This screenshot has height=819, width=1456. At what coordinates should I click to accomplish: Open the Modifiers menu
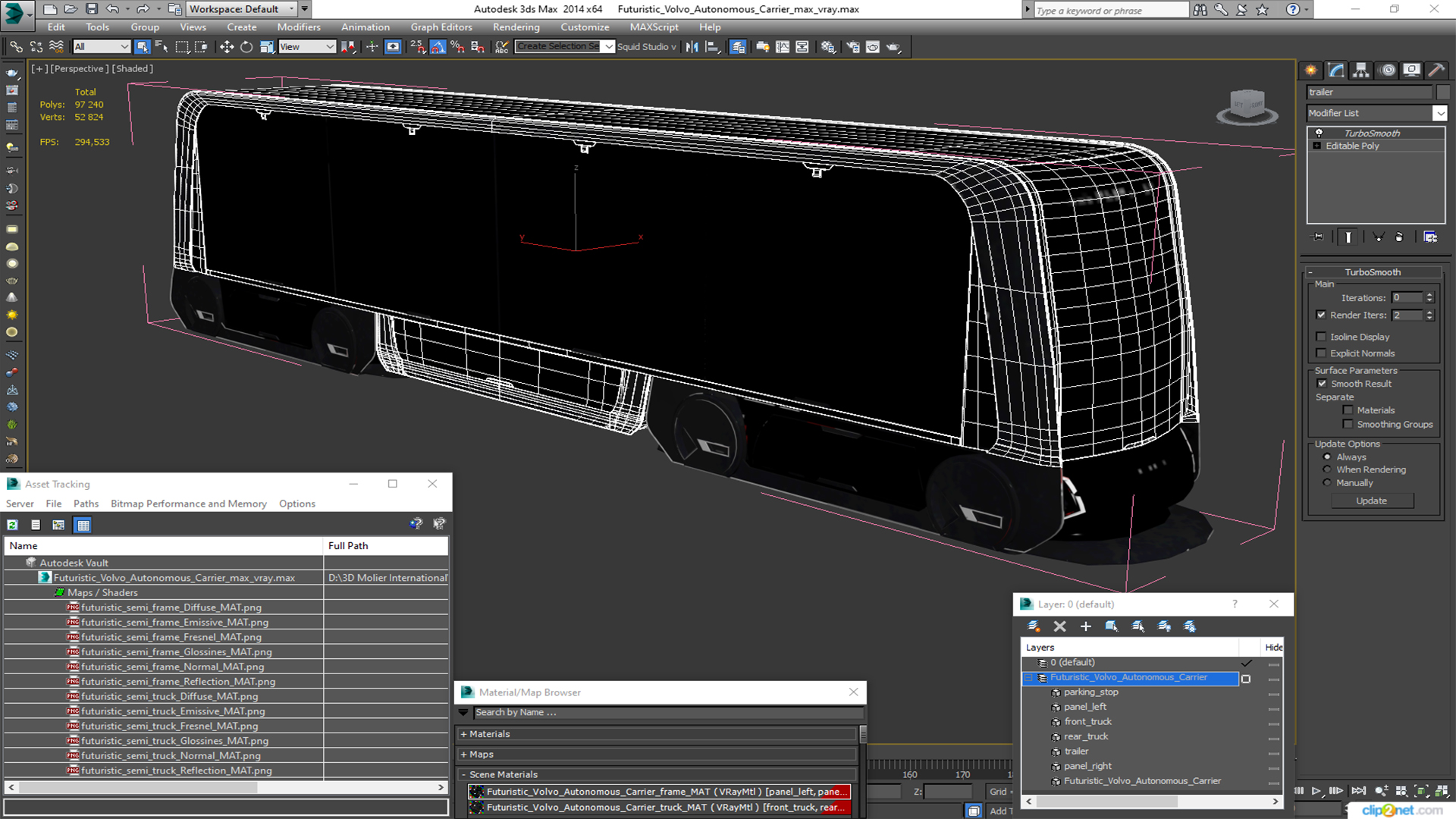(x=299, y=27)
